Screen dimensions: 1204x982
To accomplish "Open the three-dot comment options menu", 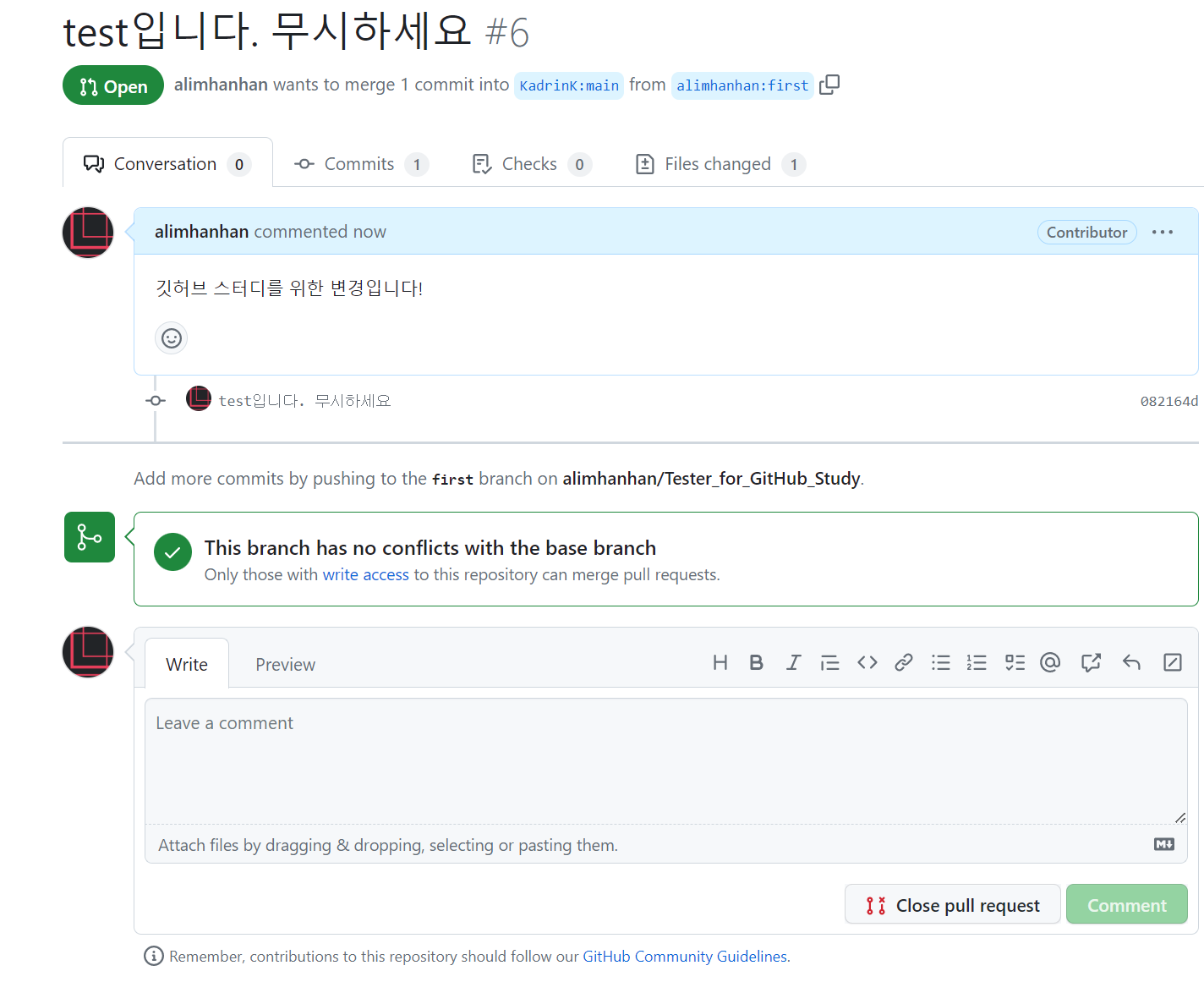I will pos(1163,232).
